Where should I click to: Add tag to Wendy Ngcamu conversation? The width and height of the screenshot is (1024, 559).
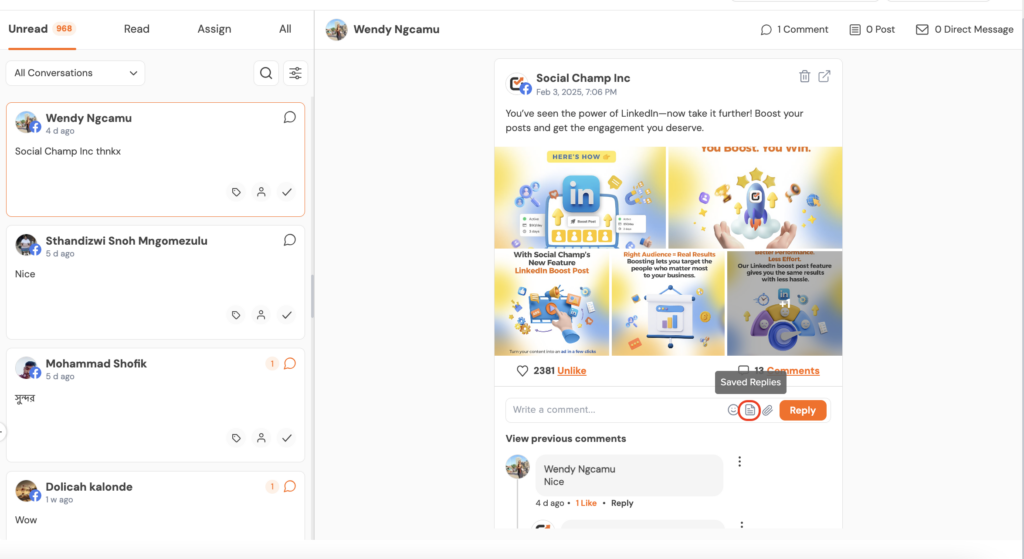coord(236,192)
